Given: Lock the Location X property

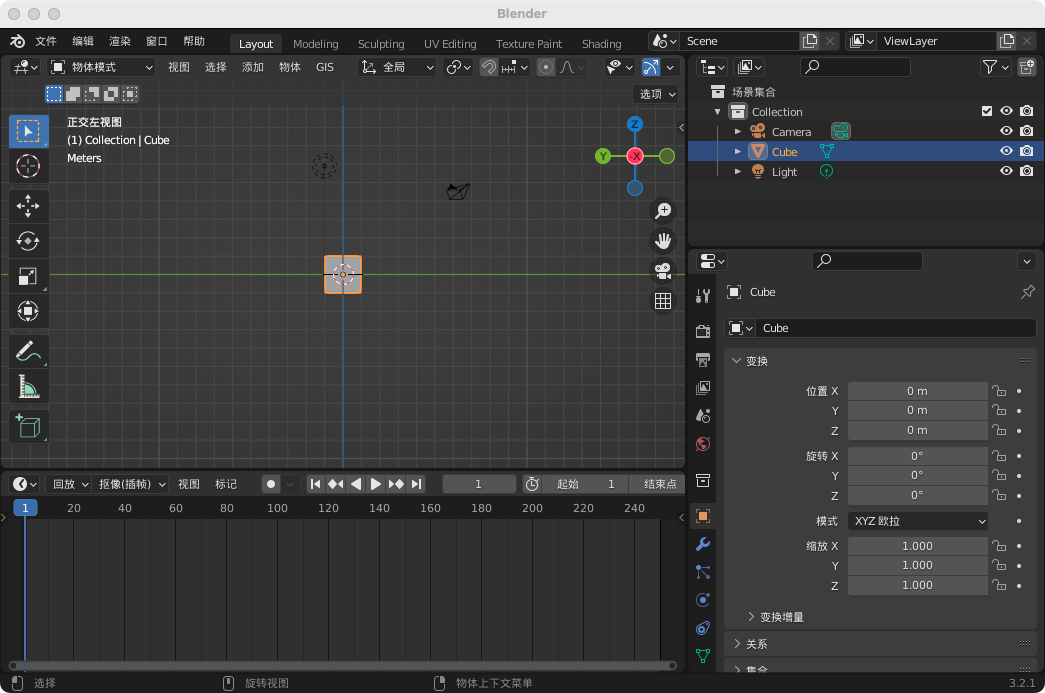Looking at the screenshot, I should pyautogui.click(x=998, y=391).
